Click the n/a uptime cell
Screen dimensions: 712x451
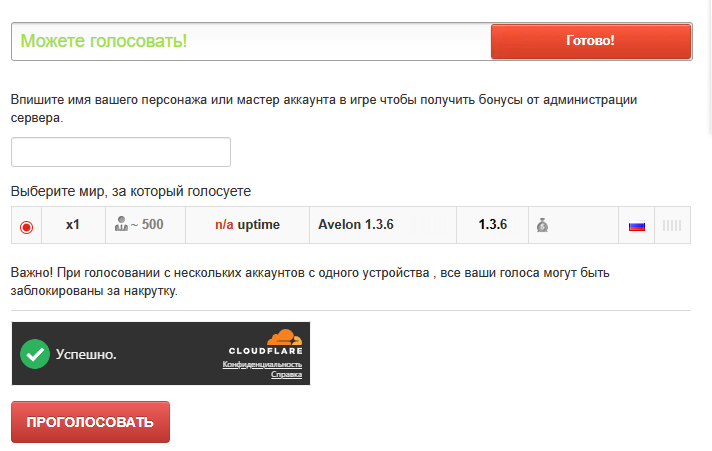click(x=247, y=225)
